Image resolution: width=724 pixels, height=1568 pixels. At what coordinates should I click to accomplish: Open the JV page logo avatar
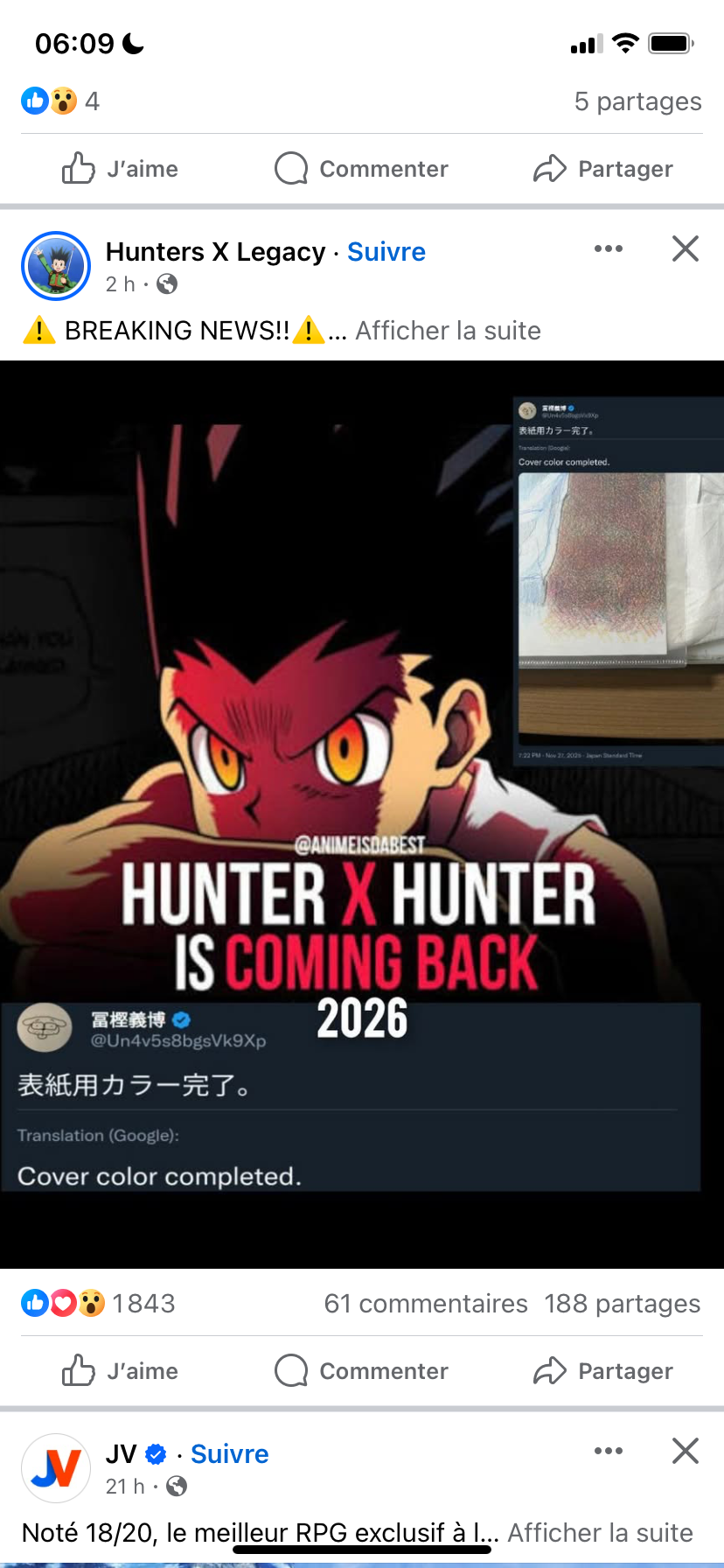(x=56, y=1468)
